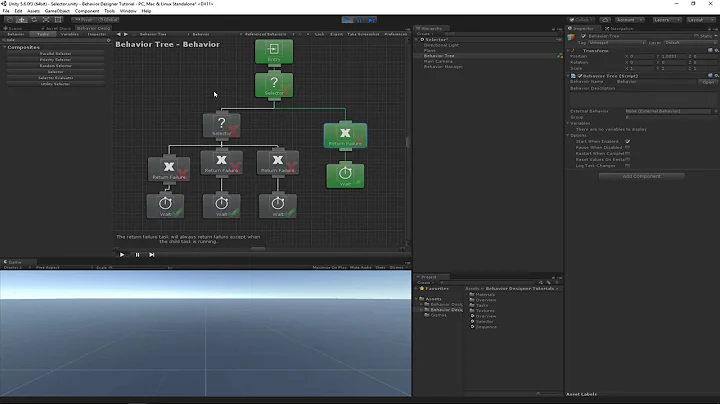Image resolution: width=720 pixels, height=404 pixels.
Task: Click the Unity Step frame button
Action: click(371, 20)
